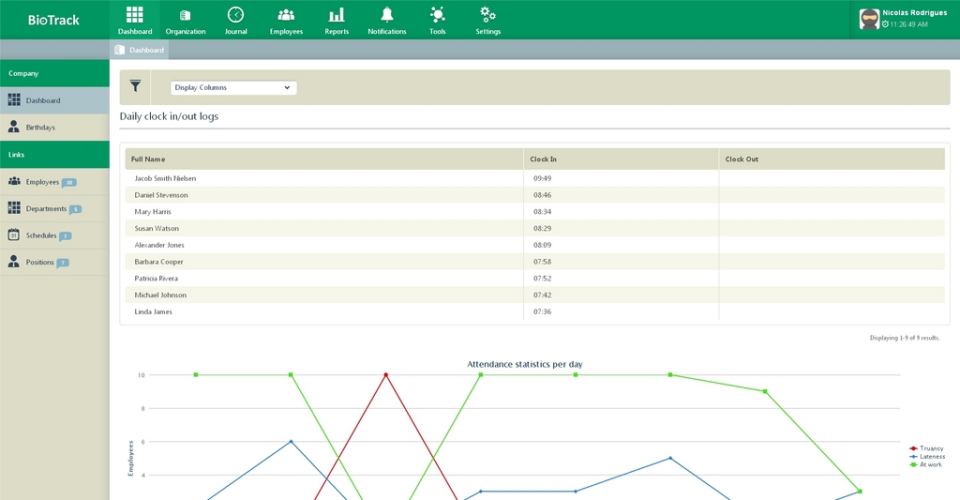Click the Patricia Rivera row

coord(535,278)
